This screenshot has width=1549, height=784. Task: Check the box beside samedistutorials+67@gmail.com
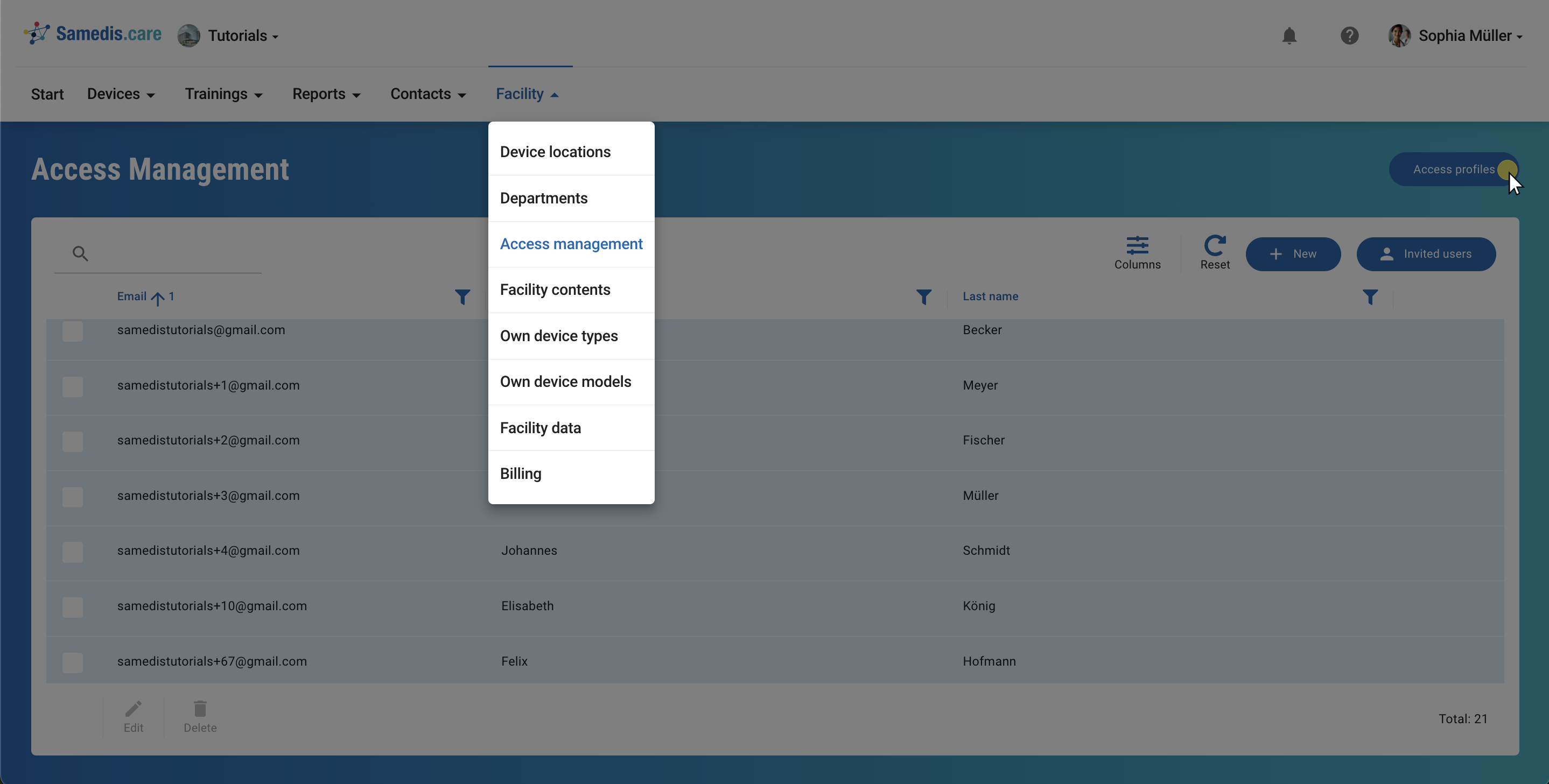pyautogui.click(x=72, y=662)
